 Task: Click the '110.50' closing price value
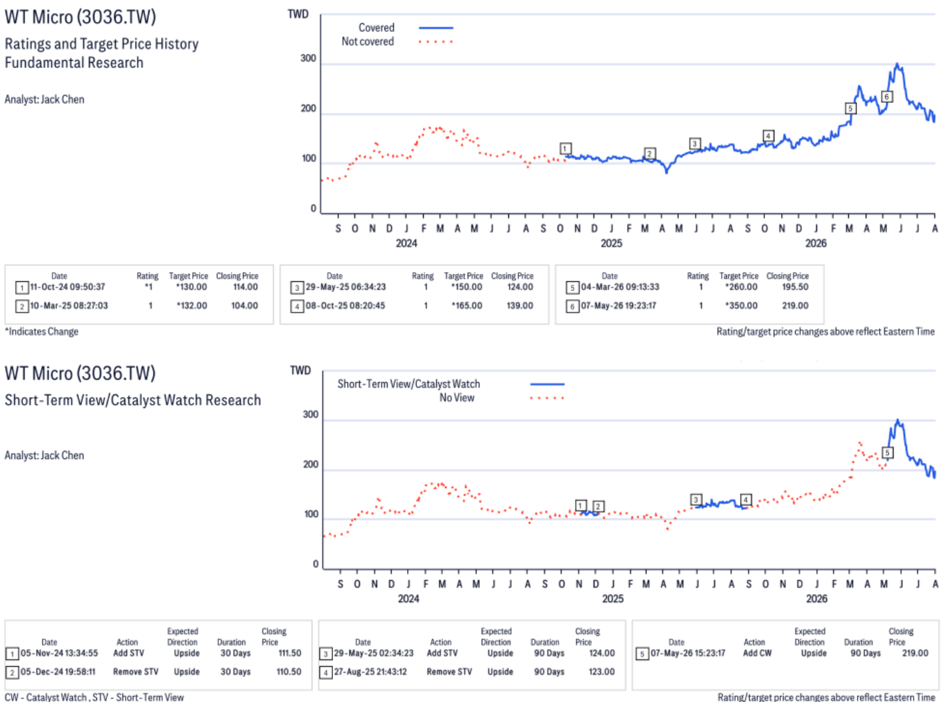(x=289, y=671)
